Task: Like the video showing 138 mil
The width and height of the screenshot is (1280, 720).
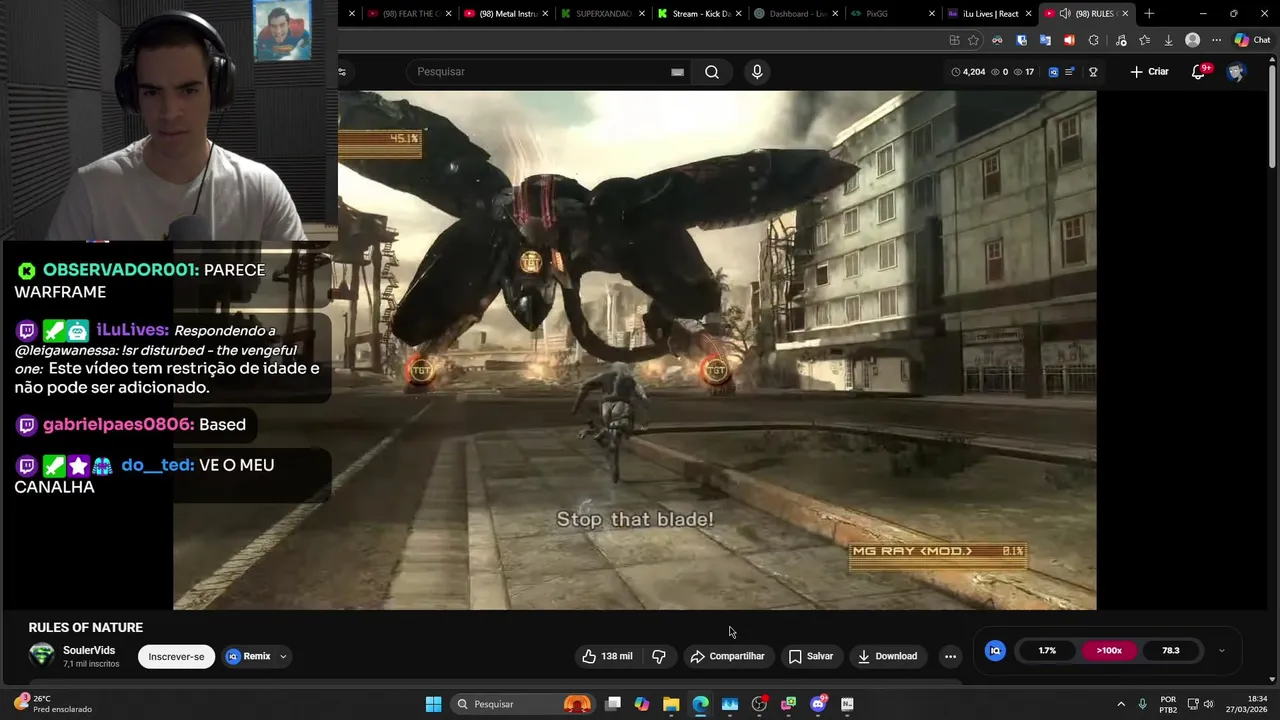Action: [607, 656]
